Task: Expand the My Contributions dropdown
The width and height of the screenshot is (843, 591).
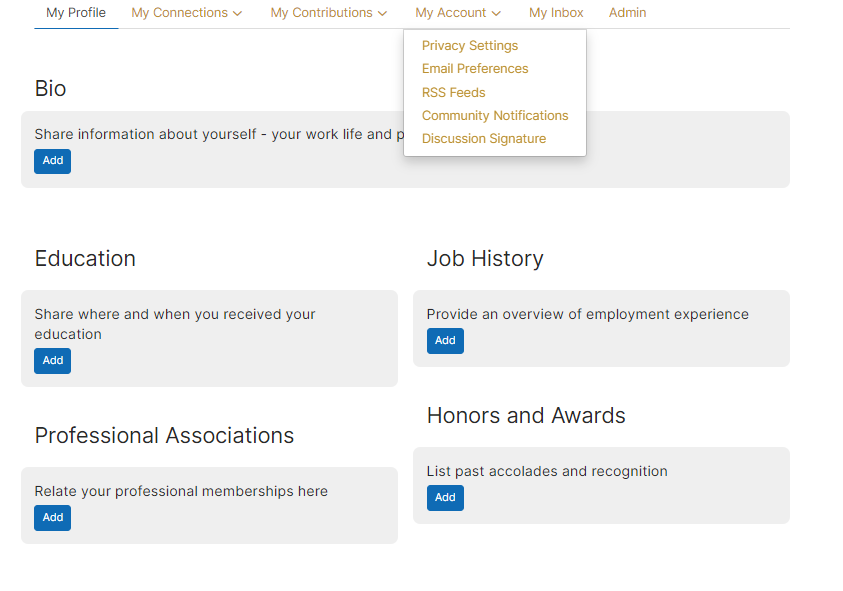Action: click(328, 13)
